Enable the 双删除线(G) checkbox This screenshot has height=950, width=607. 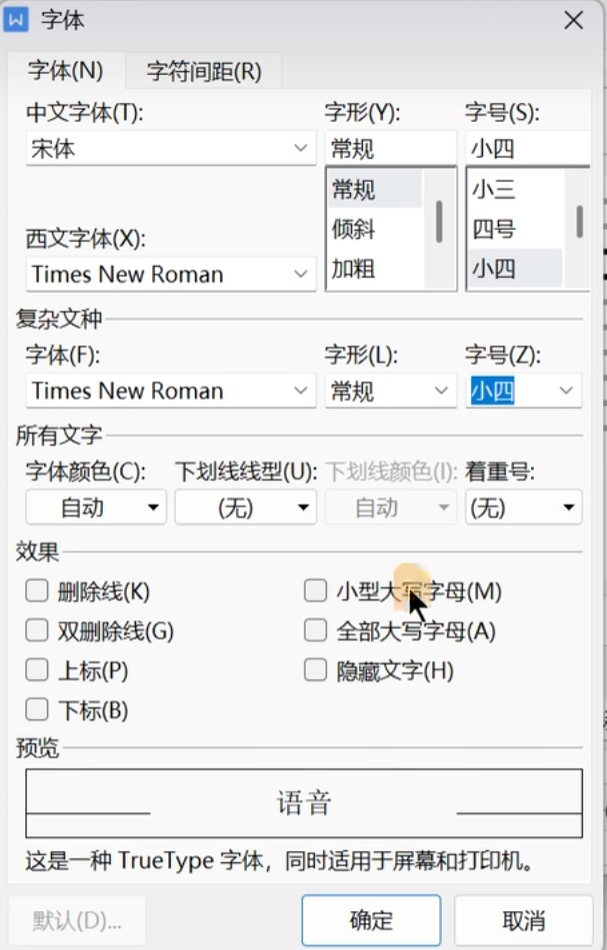(x=37, y=631)
